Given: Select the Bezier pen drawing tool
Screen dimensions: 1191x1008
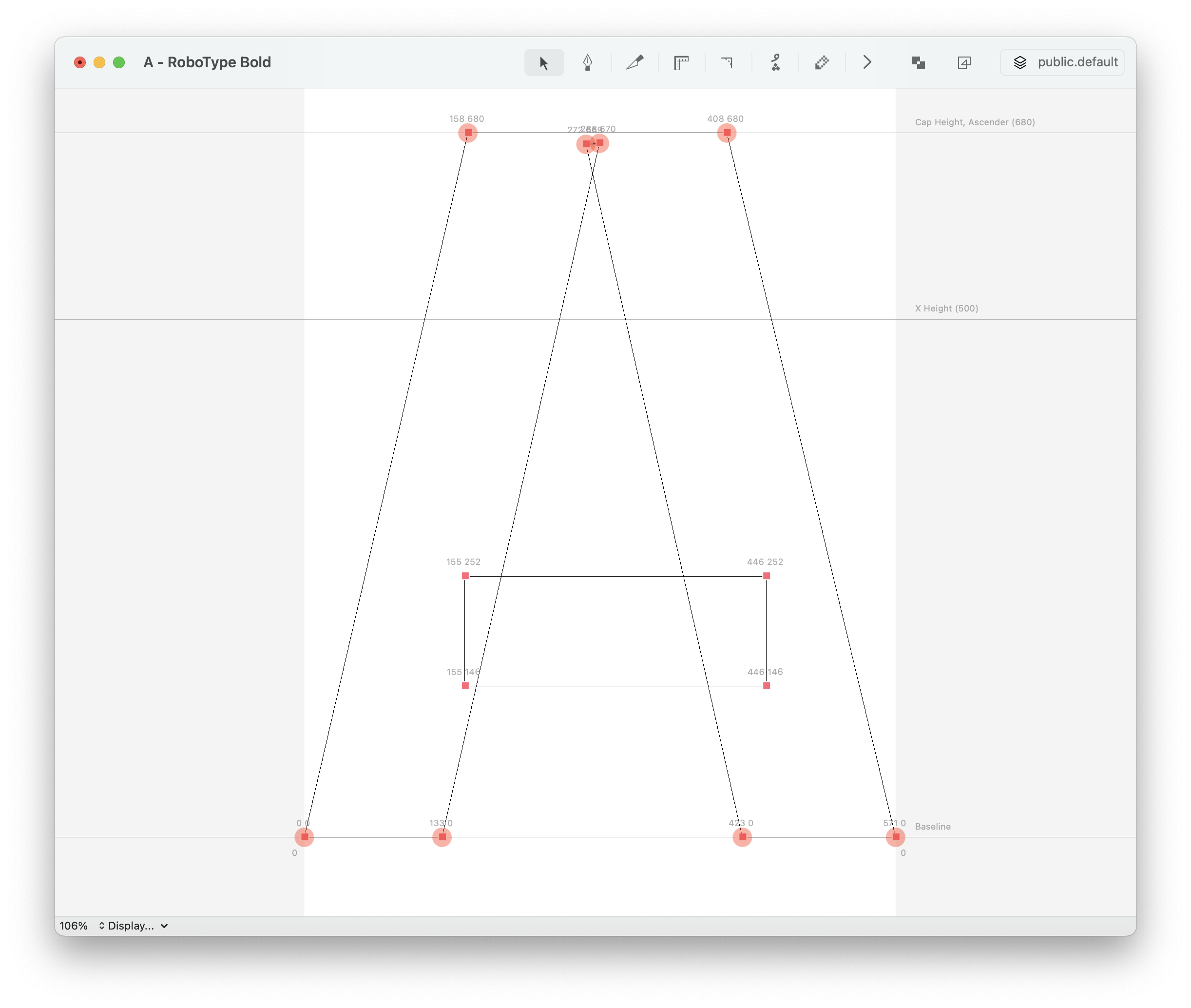Looking at the screenshot, I should (x=588, y=62).
